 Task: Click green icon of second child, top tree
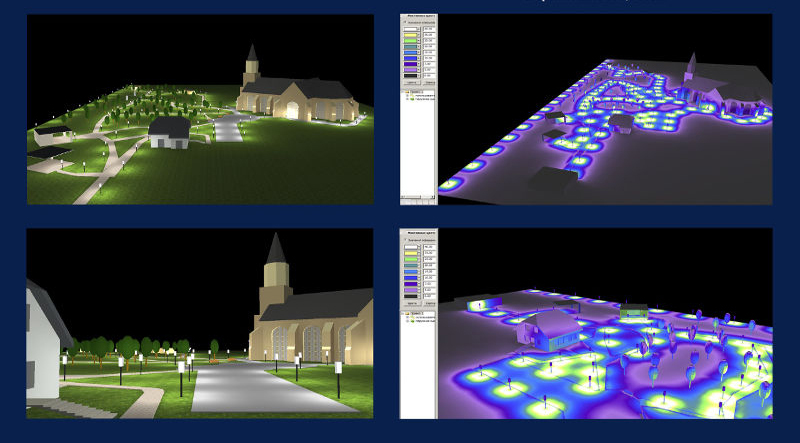point(412,99)
